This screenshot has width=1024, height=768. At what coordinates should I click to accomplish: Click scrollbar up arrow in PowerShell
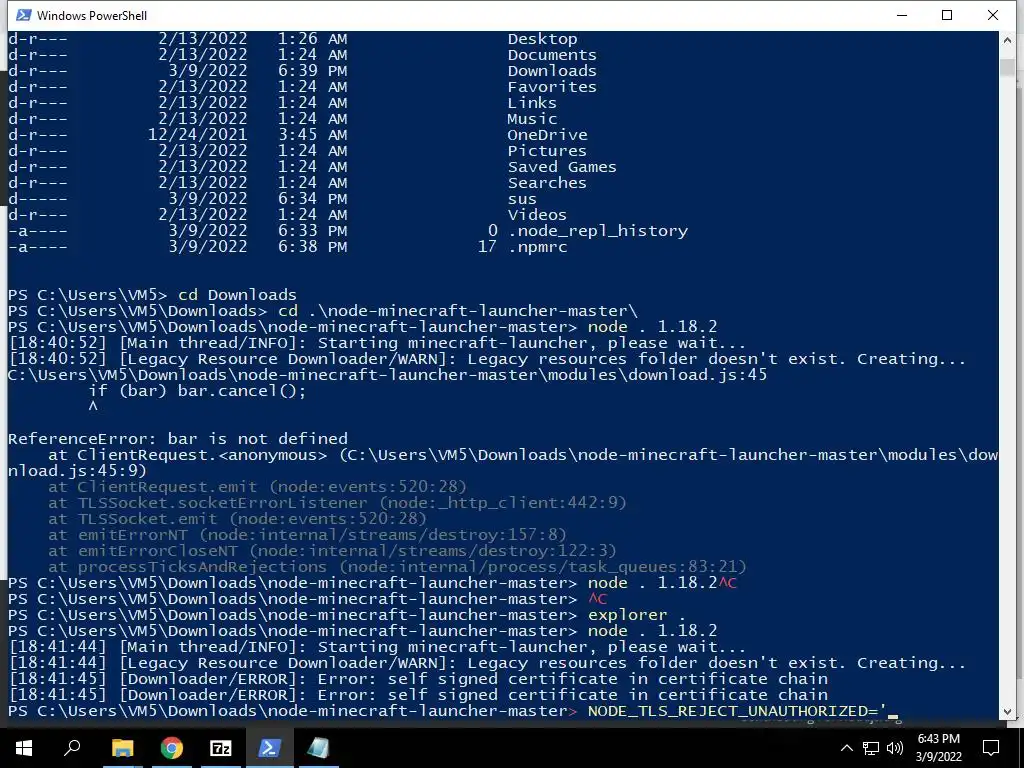click(x=1007, y=39)
